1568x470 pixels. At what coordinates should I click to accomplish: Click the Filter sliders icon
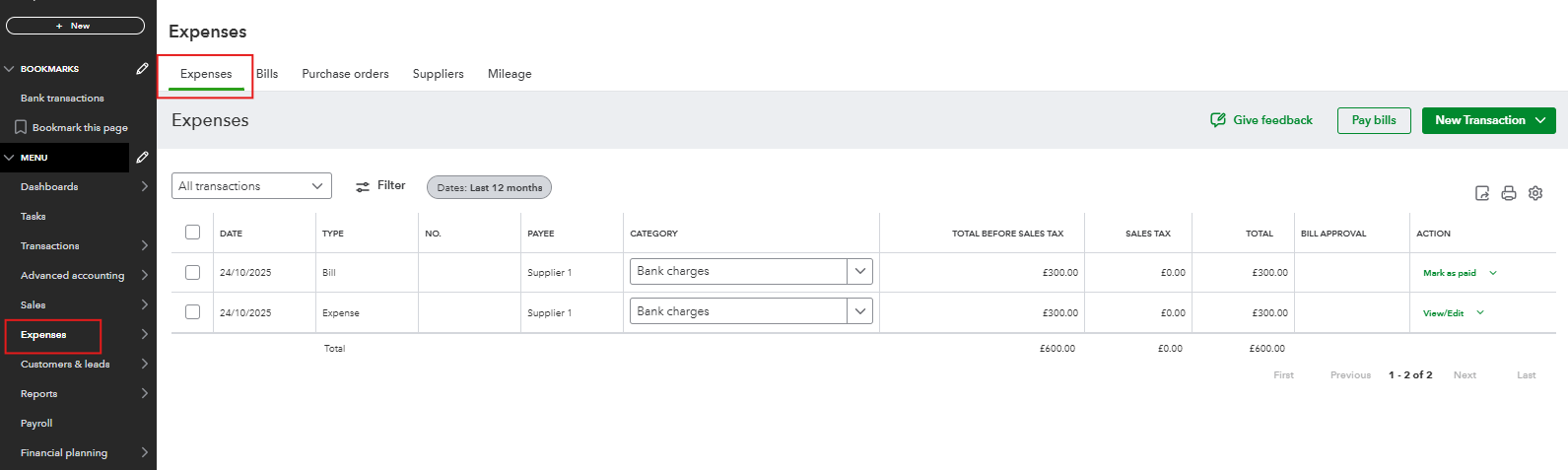click(363, 186)
